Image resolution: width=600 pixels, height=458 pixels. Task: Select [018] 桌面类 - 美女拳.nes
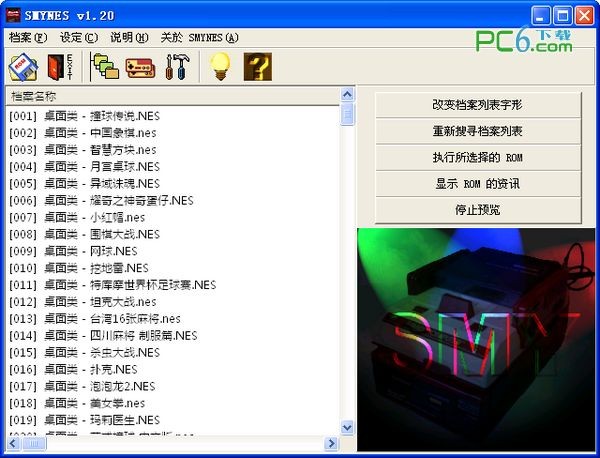coord(77,403)
